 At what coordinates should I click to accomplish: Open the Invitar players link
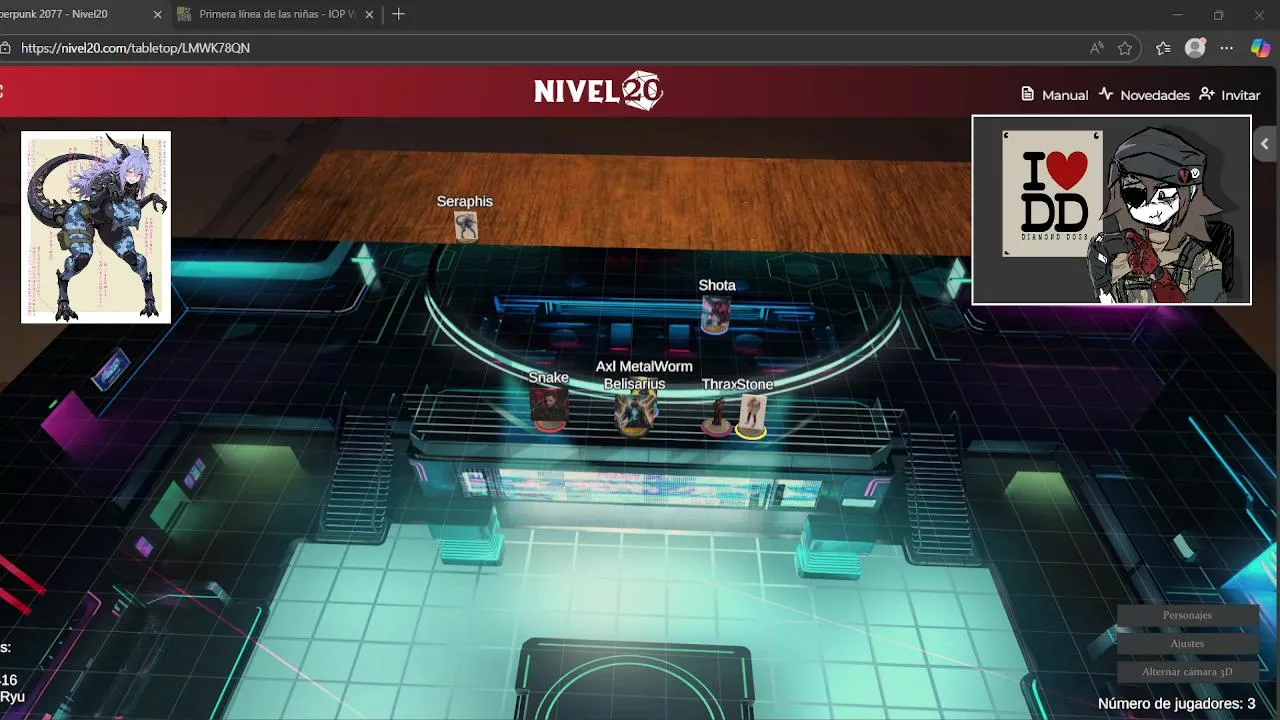click(1230, 94)
